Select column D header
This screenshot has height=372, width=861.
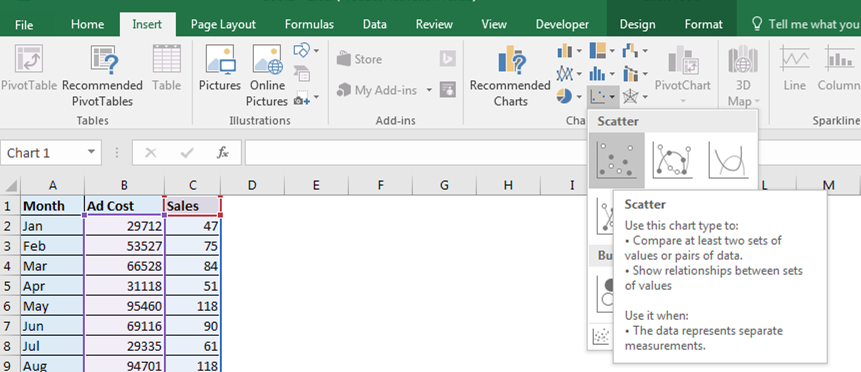click(x=252, y=186)
